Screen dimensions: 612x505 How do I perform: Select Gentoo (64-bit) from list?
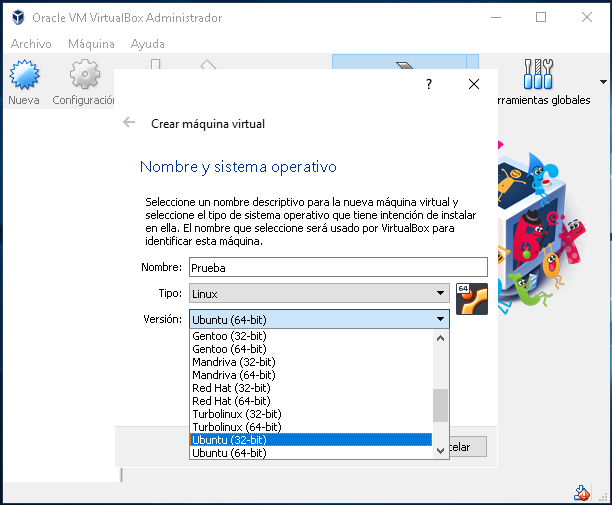(311, 349)
